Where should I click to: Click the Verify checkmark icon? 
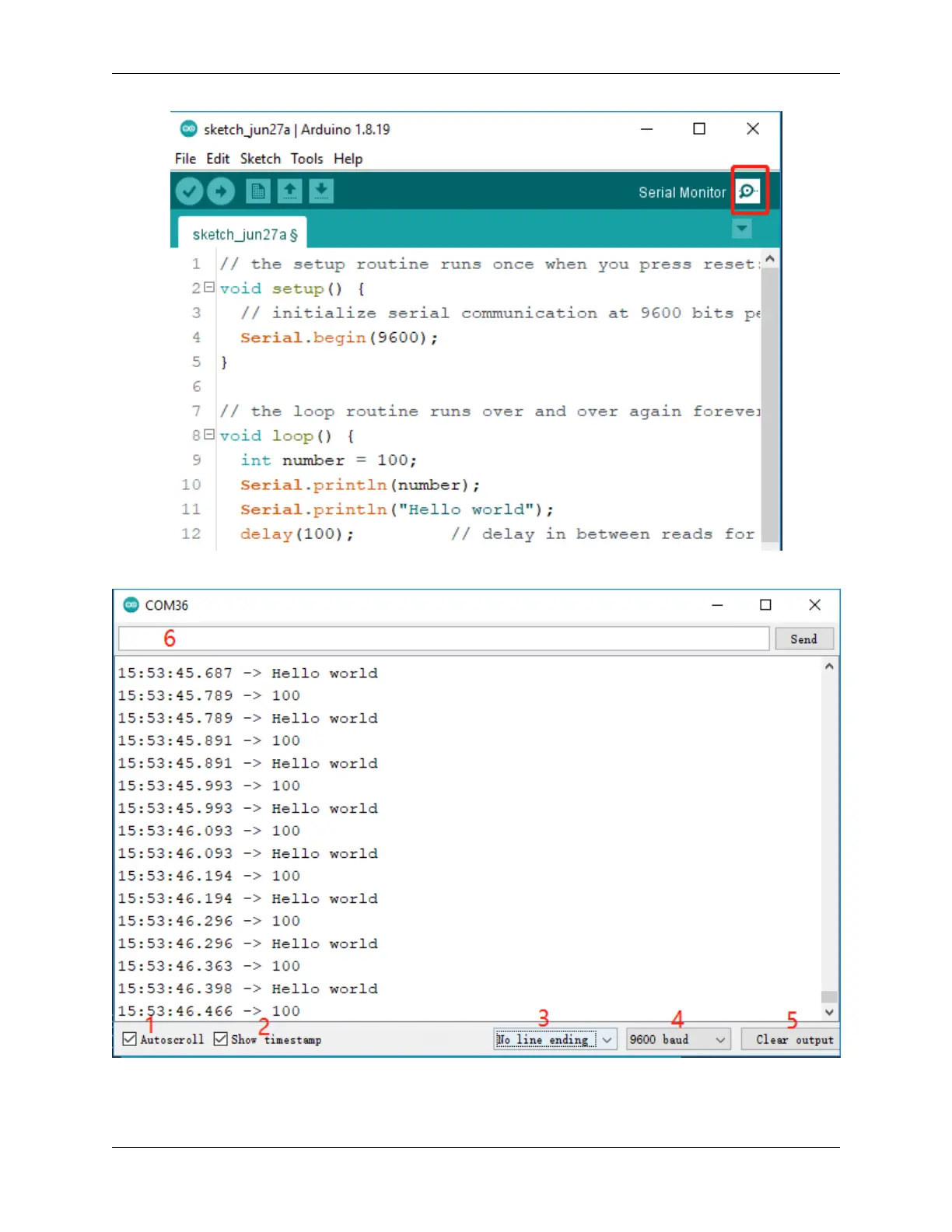pyautogui.click(x=189, y=191)
